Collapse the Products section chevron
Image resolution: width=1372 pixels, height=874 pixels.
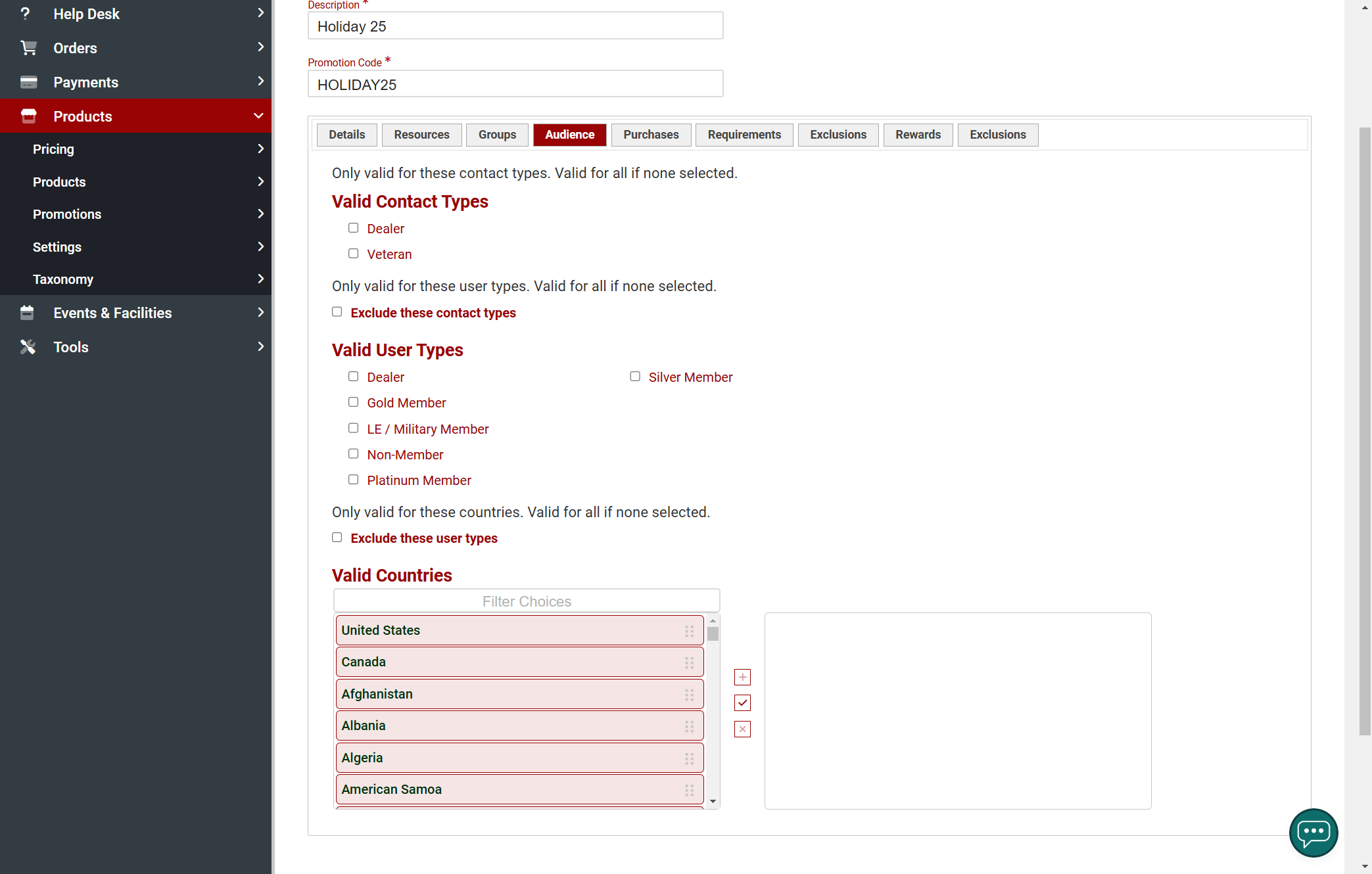click(x=259, y=116)
